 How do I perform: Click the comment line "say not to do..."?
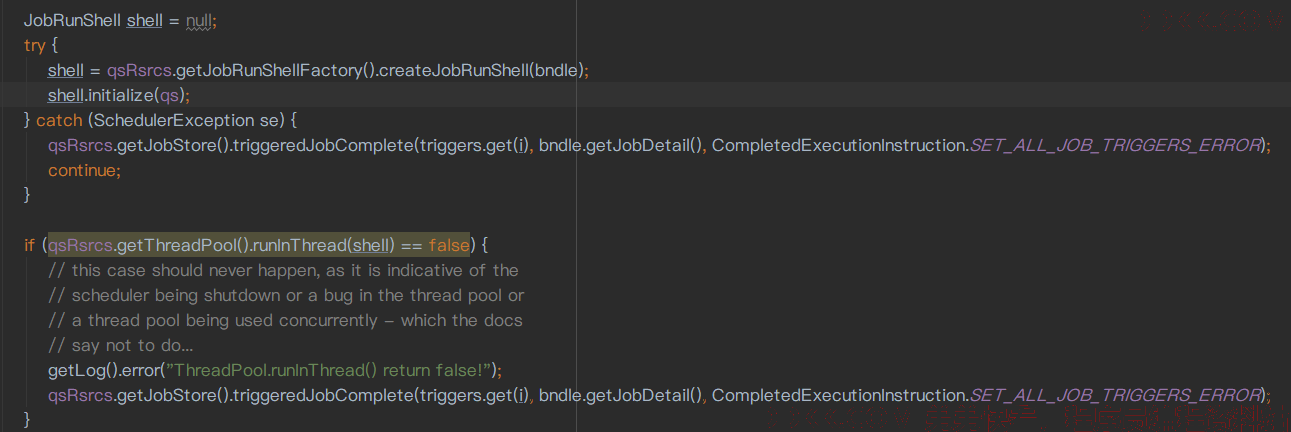pyautogui.click(x=121, y=345)
